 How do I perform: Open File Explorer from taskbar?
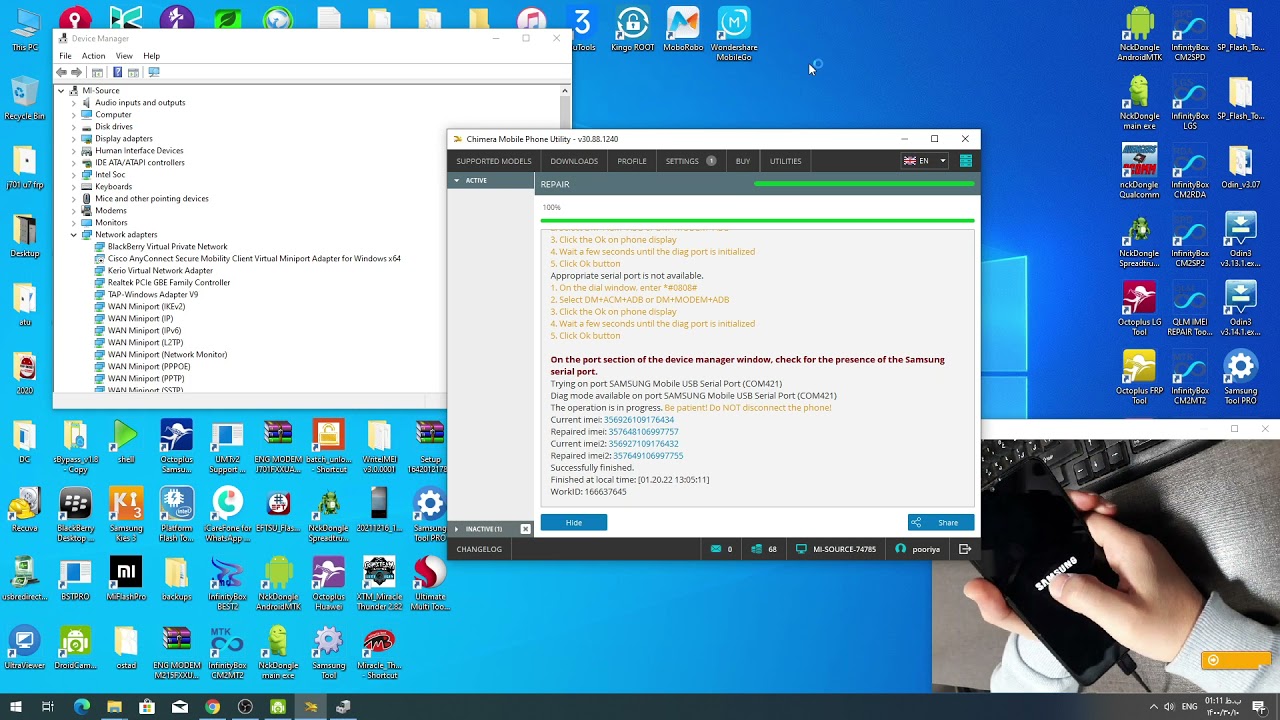pyautogui.click(x=114, y=707)
